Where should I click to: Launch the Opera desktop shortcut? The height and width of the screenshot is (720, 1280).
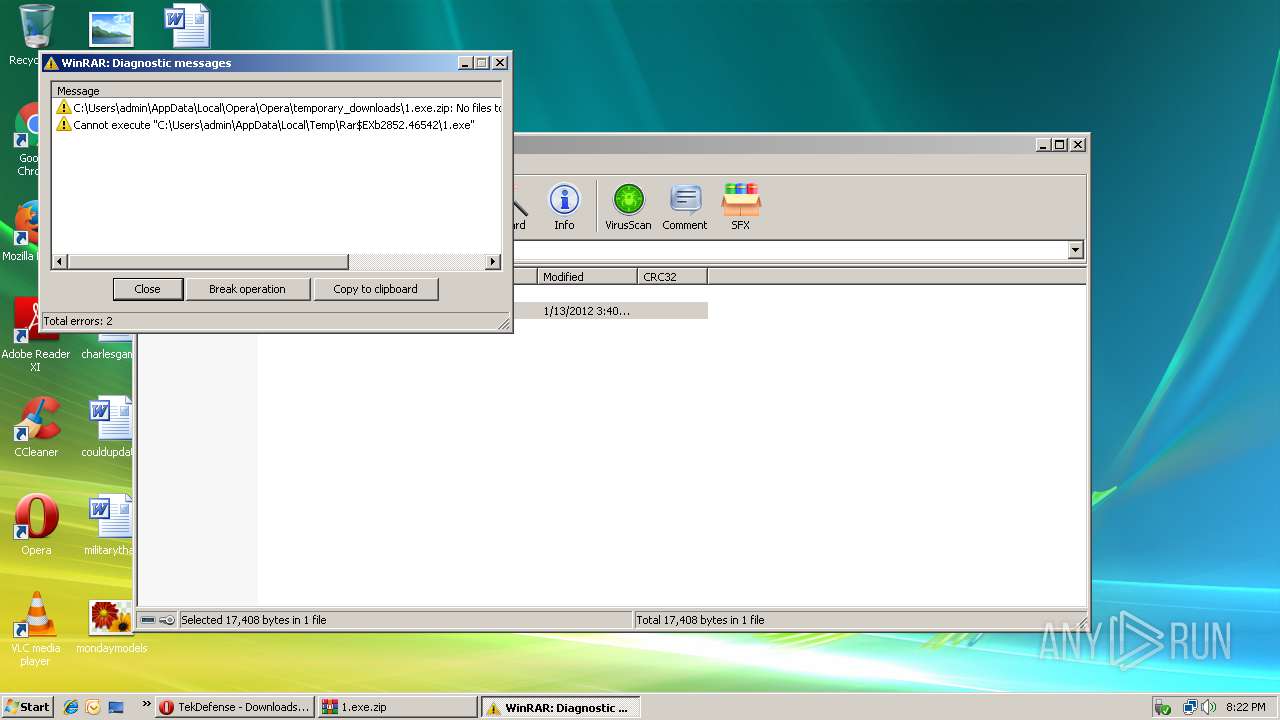(36, 525)
